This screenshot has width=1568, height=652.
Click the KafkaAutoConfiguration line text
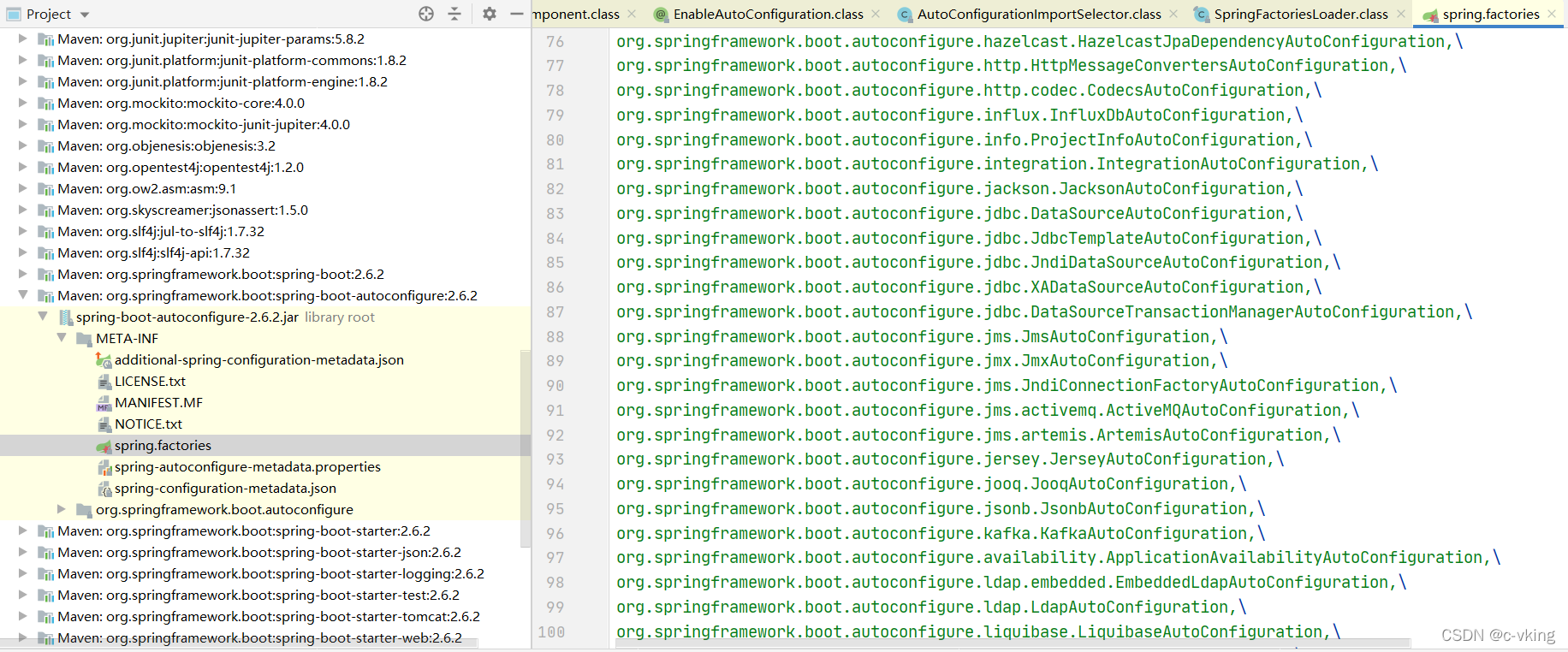point(941,533)
